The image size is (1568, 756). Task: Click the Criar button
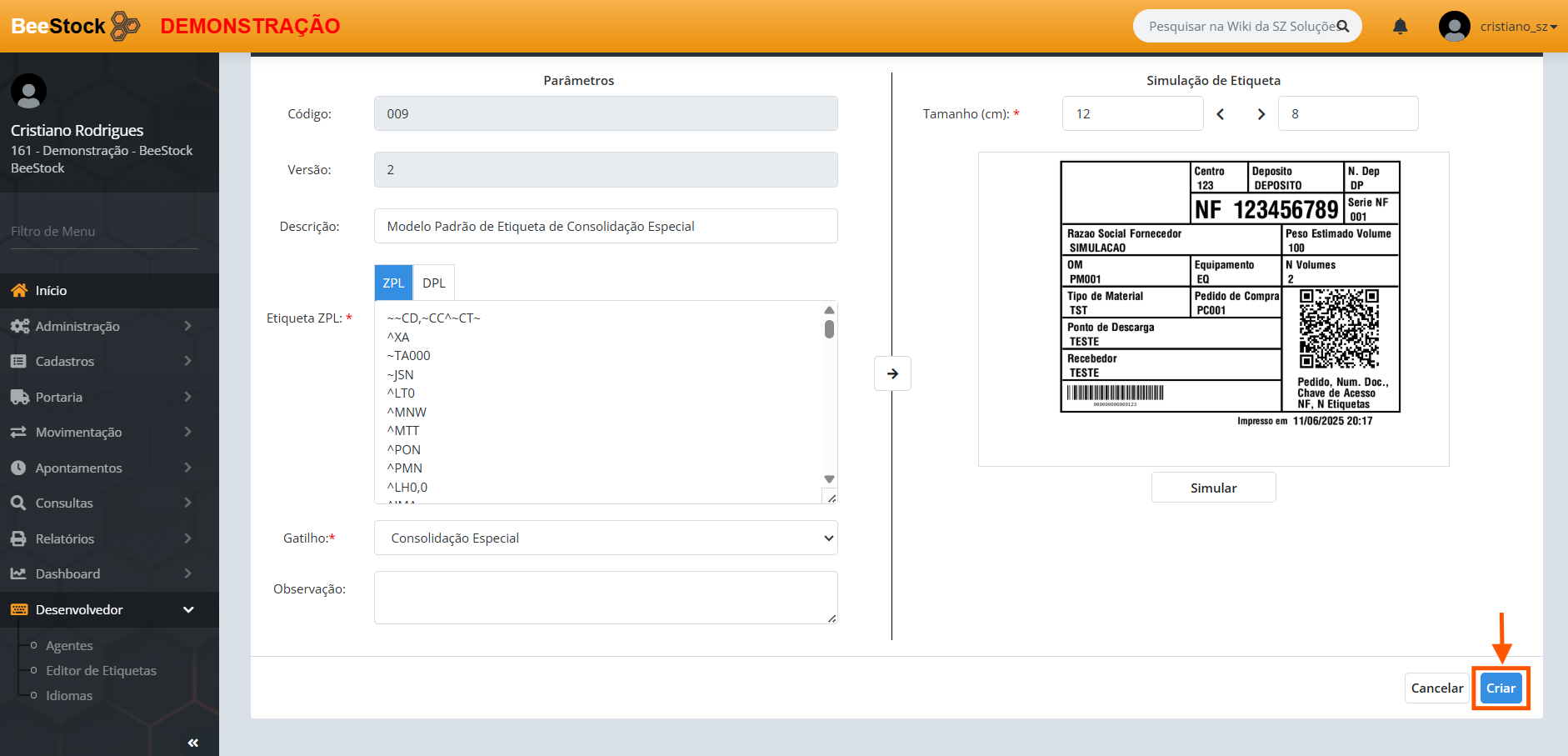click(1501, 688)
